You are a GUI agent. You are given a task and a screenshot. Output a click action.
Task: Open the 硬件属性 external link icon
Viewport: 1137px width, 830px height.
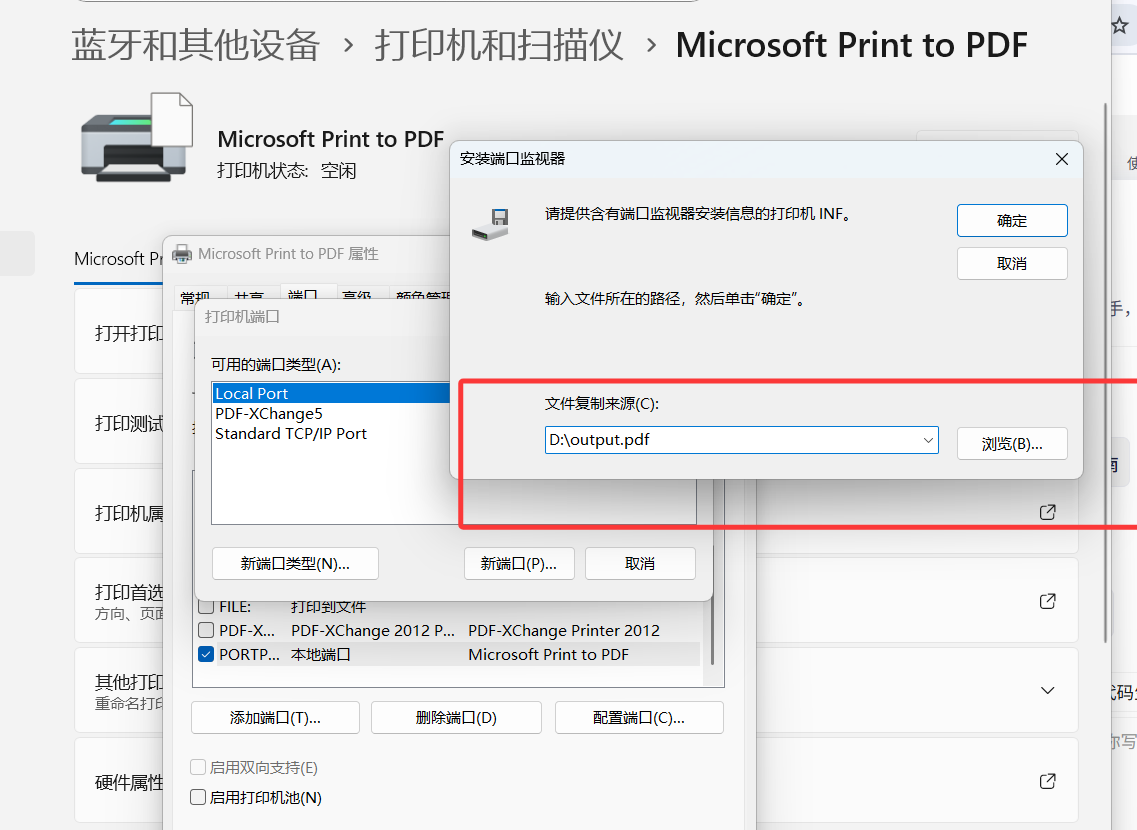pyautogui.click(x=1048, y=781)
